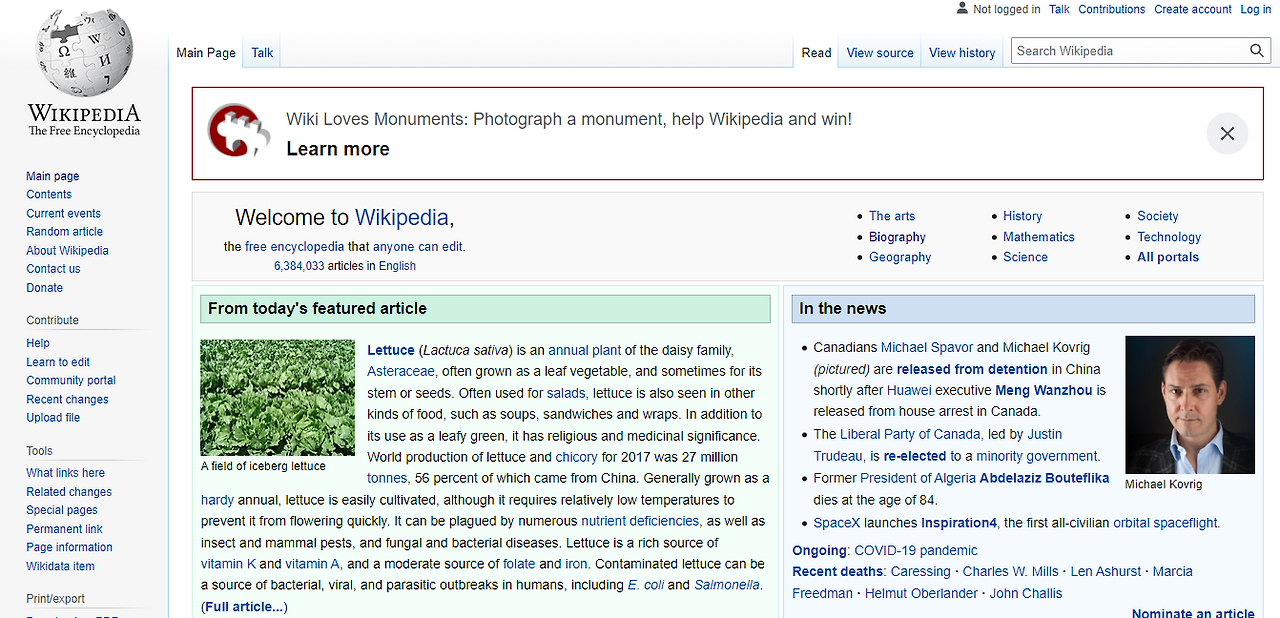
Task: Open Contact us sidebar link
Action: (53, 269)
